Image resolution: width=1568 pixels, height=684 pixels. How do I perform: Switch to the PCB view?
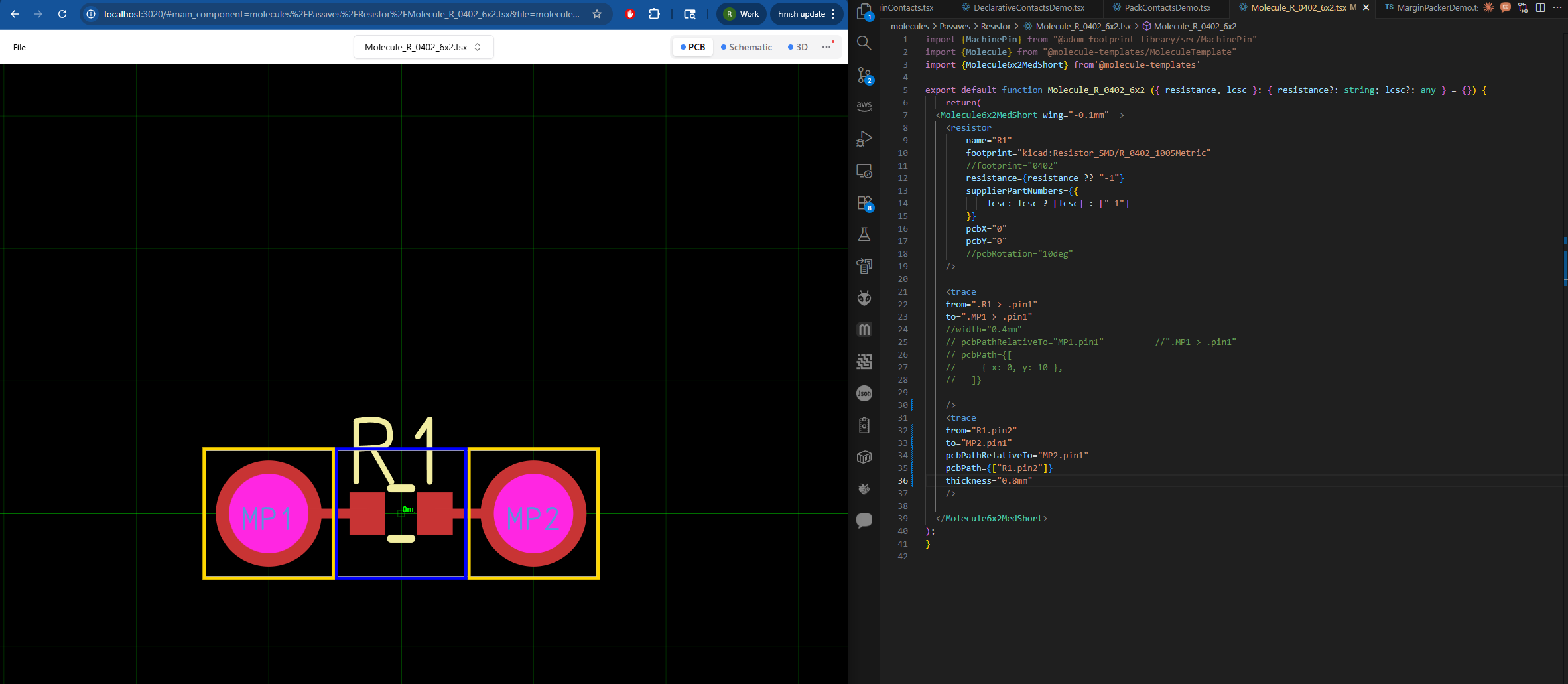pos(692,47)
